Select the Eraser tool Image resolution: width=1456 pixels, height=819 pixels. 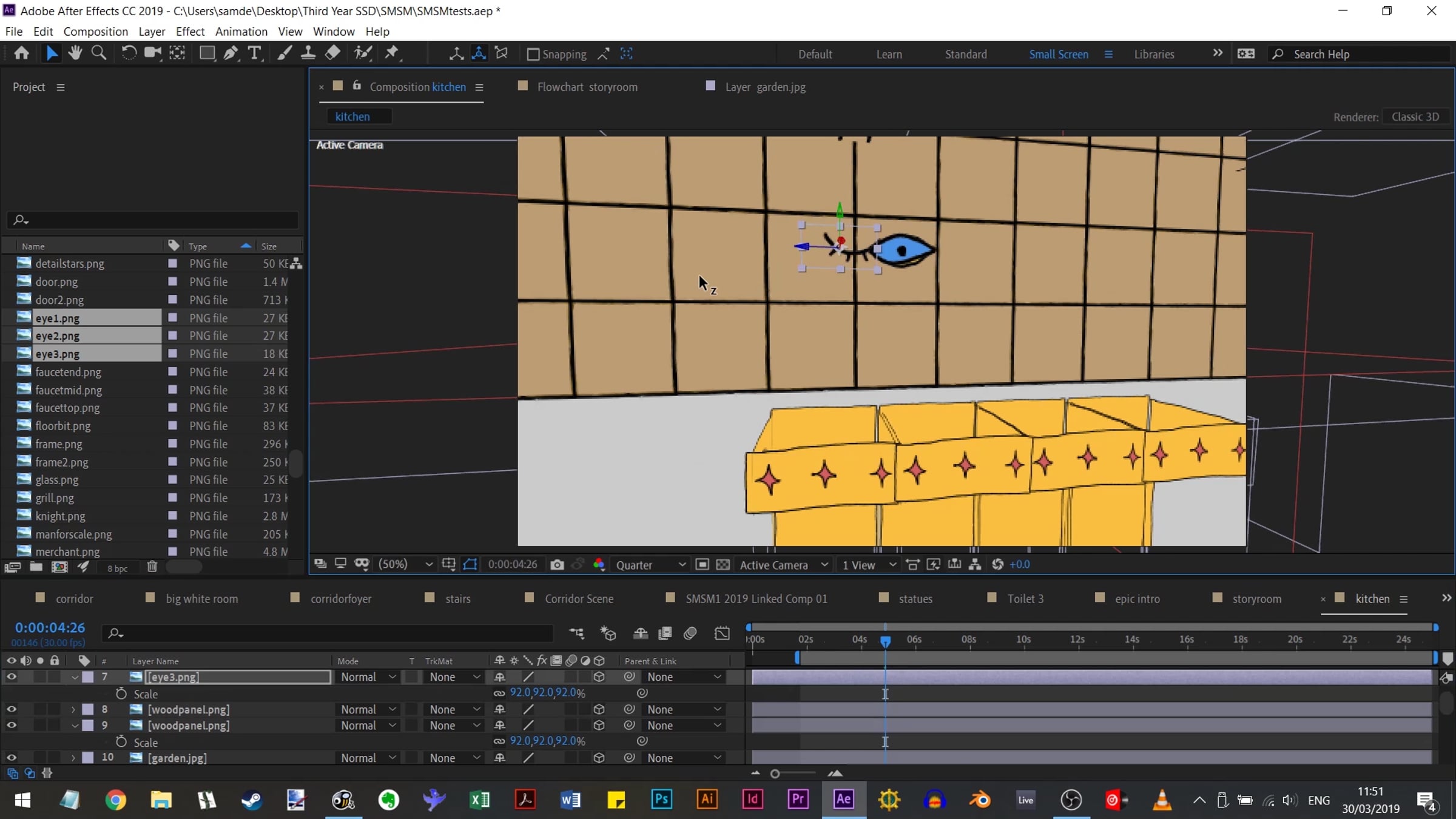click(x=332, y=53)
